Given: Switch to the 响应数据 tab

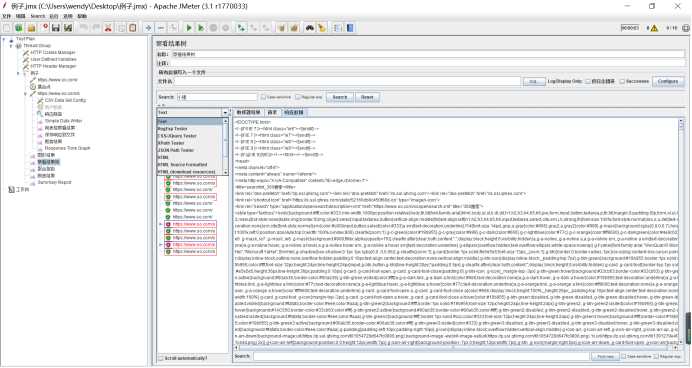Looking at the screenshot, I should coord(293,113).
